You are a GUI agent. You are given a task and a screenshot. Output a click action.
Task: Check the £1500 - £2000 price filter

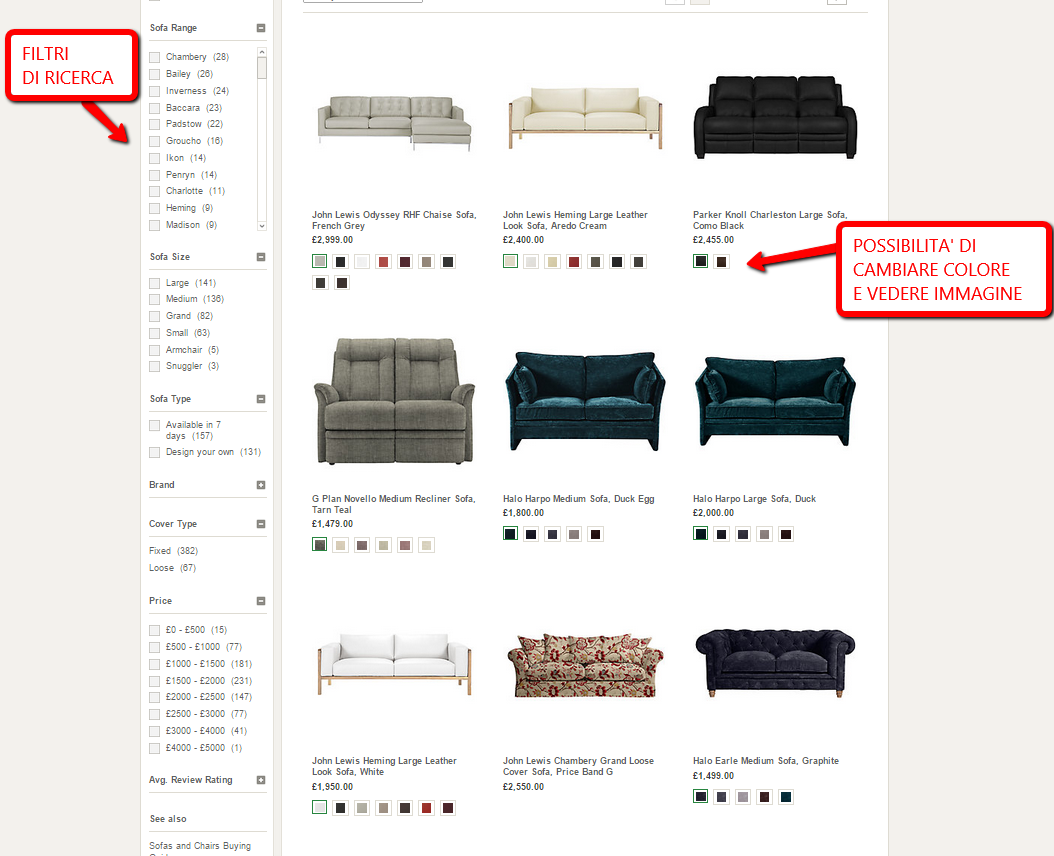tap(155, 681)
